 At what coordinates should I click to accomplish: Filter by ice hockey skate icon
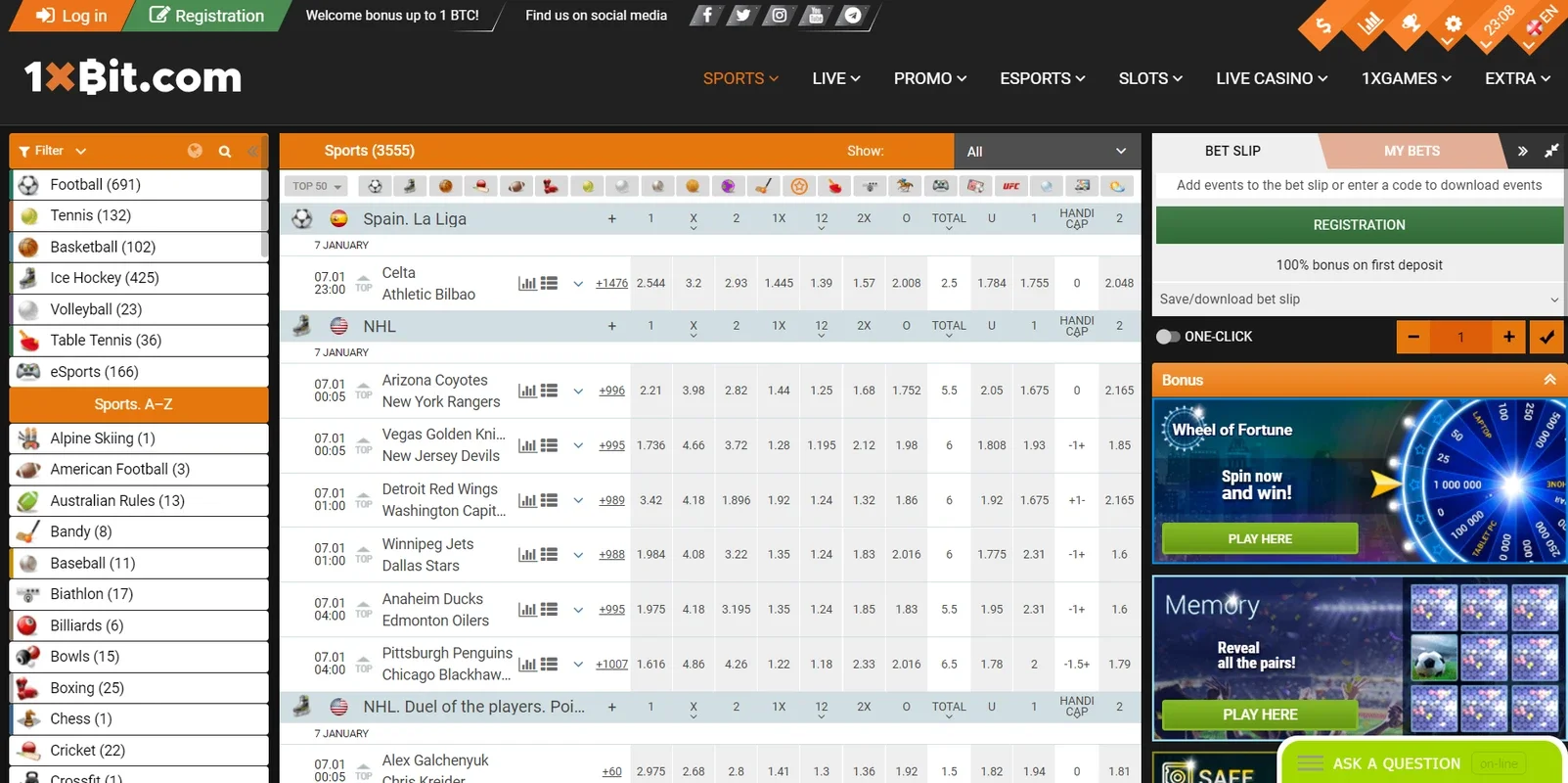(x=410, y=186)
